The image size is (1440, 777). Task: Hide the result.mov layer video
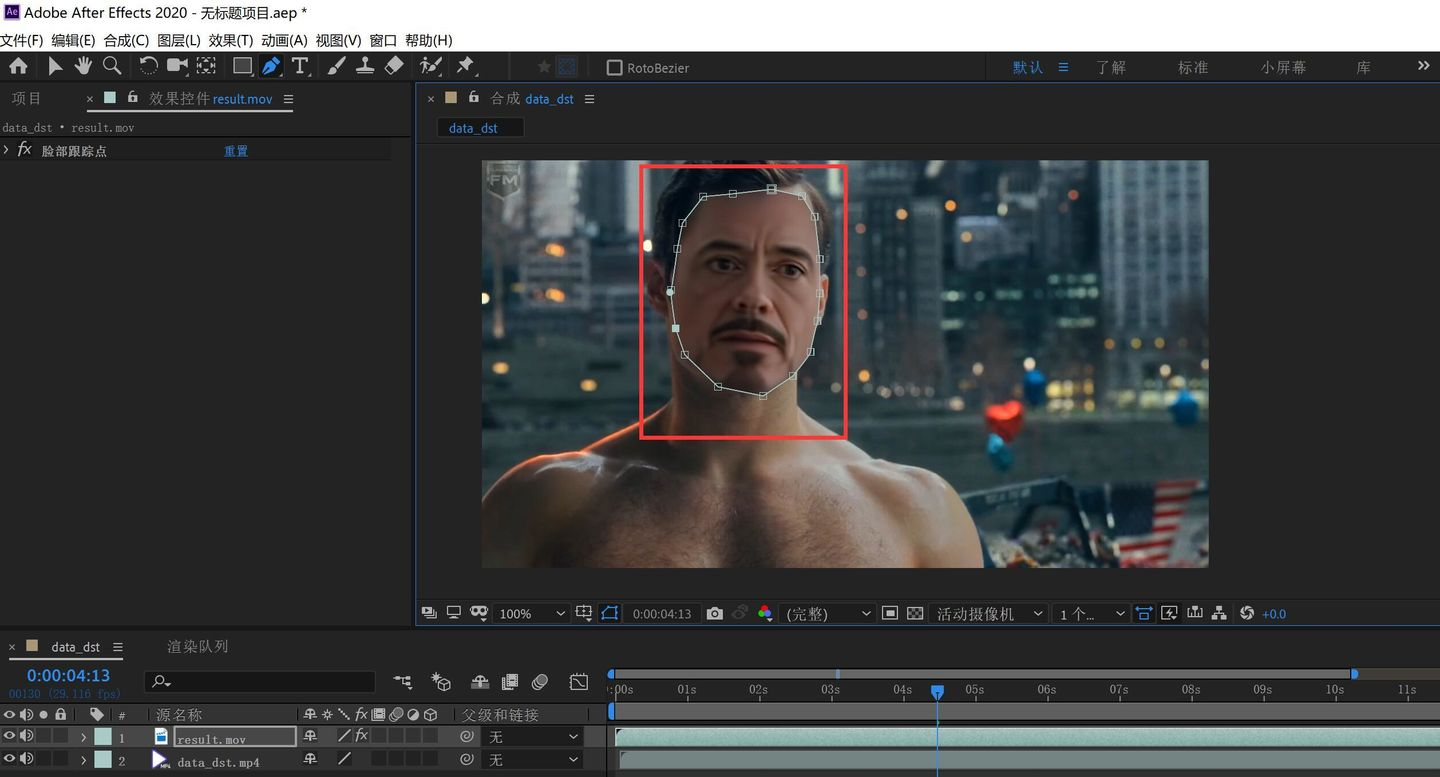click(x=10, y=736)
